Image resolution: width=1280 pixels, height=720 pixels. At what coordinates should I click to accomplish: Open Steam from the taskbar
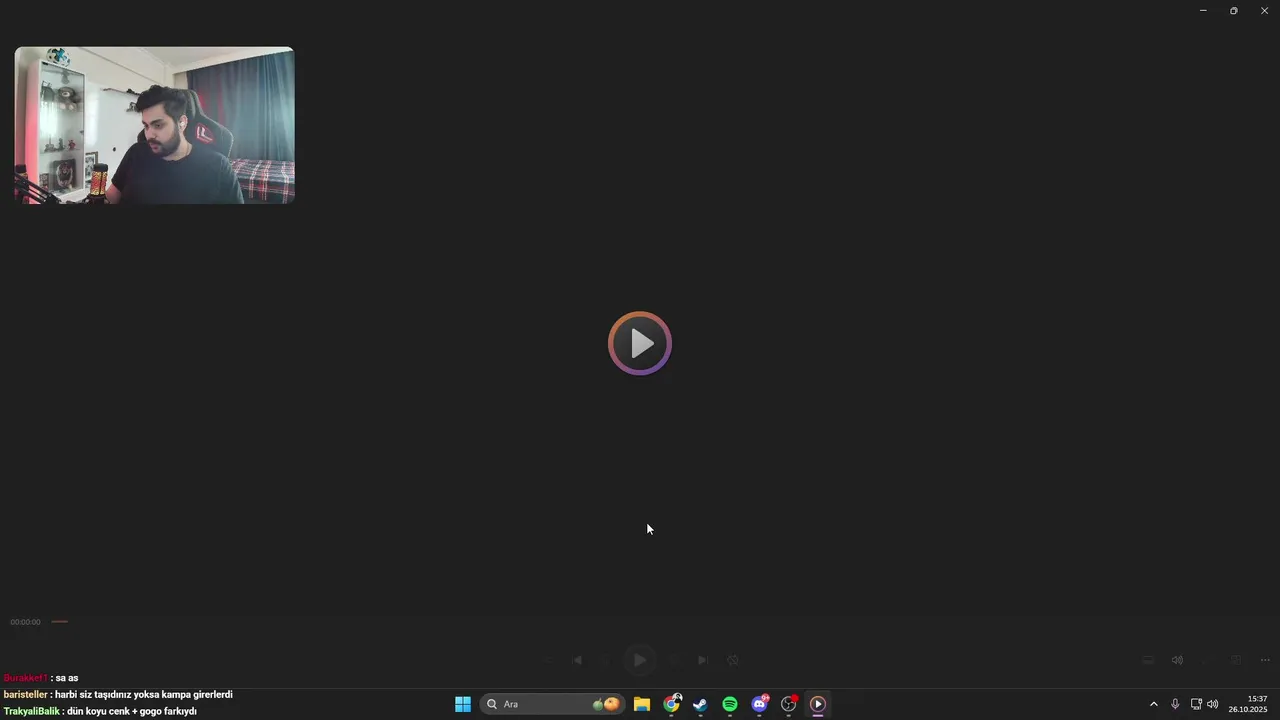pyautogui.click(x=700, y=704)
